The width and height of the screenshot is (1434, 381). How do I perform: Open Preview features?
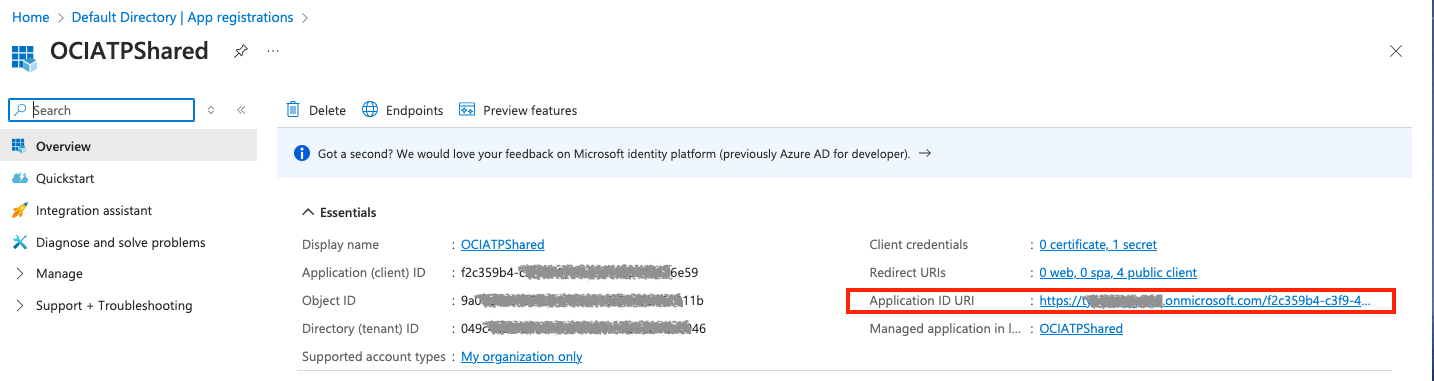pos(518,110)
